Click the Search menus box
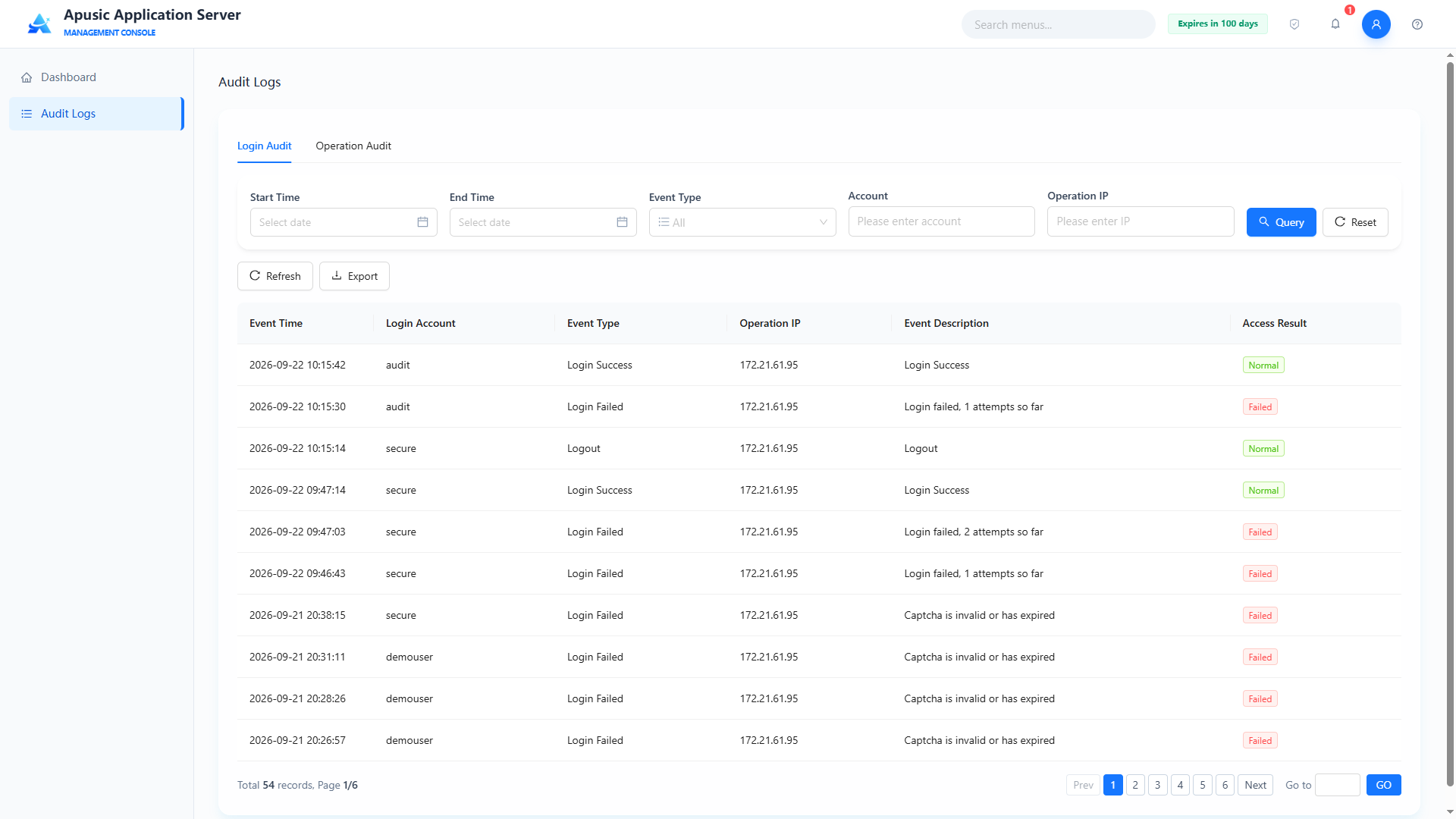This screenshot has height=819, width=1456. point(1059,24)
